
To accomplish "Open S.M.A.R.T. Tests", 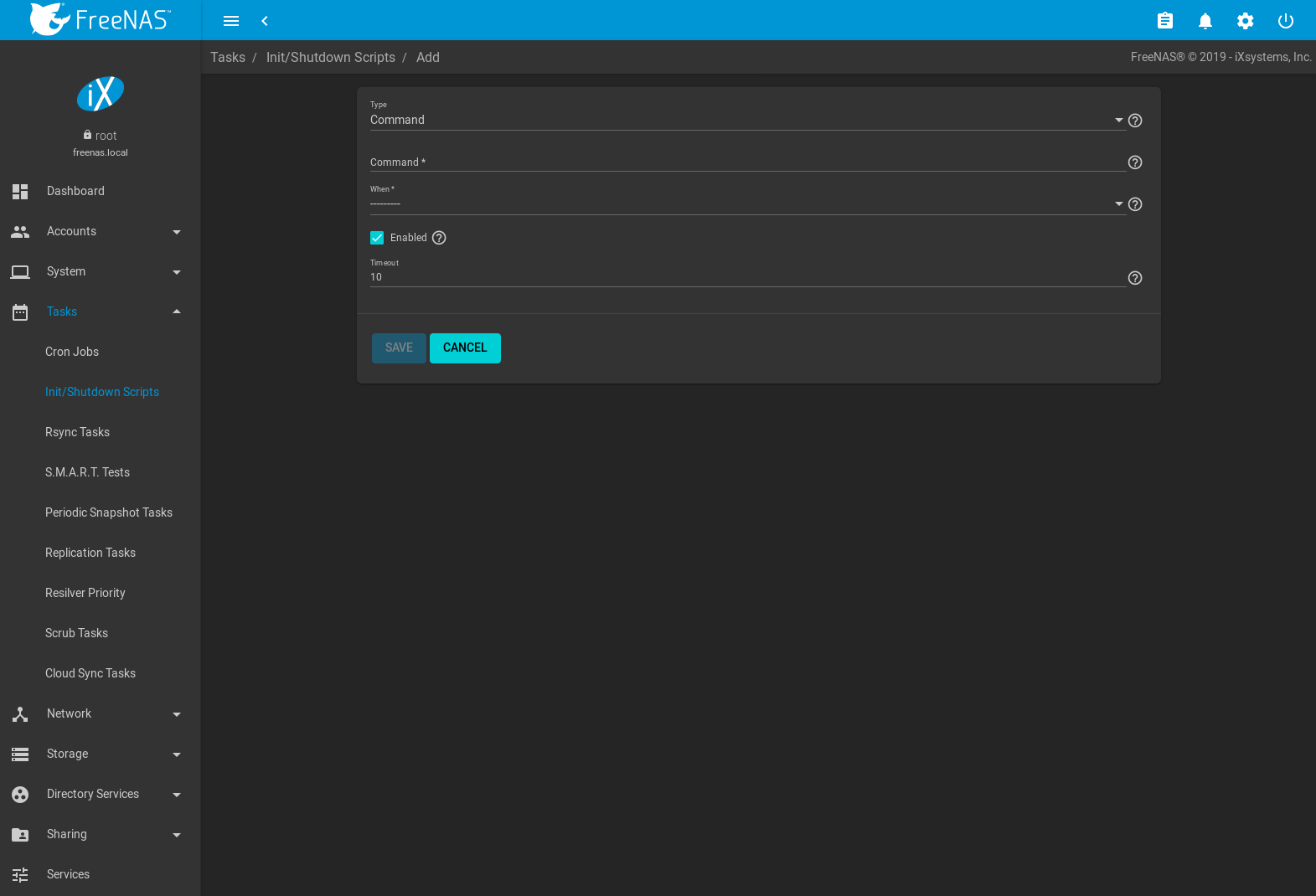I will [x=87, y=472].
